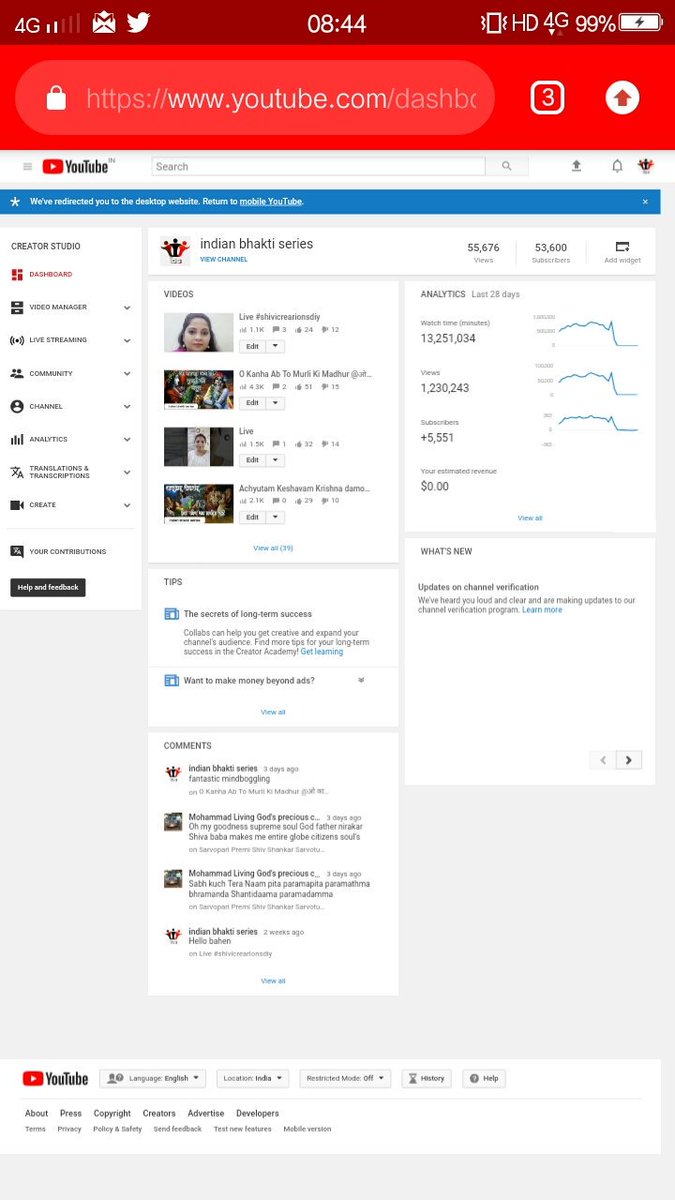Open thumbnail of 'O Kanha Ab To Murli' video

pos(199,390)
